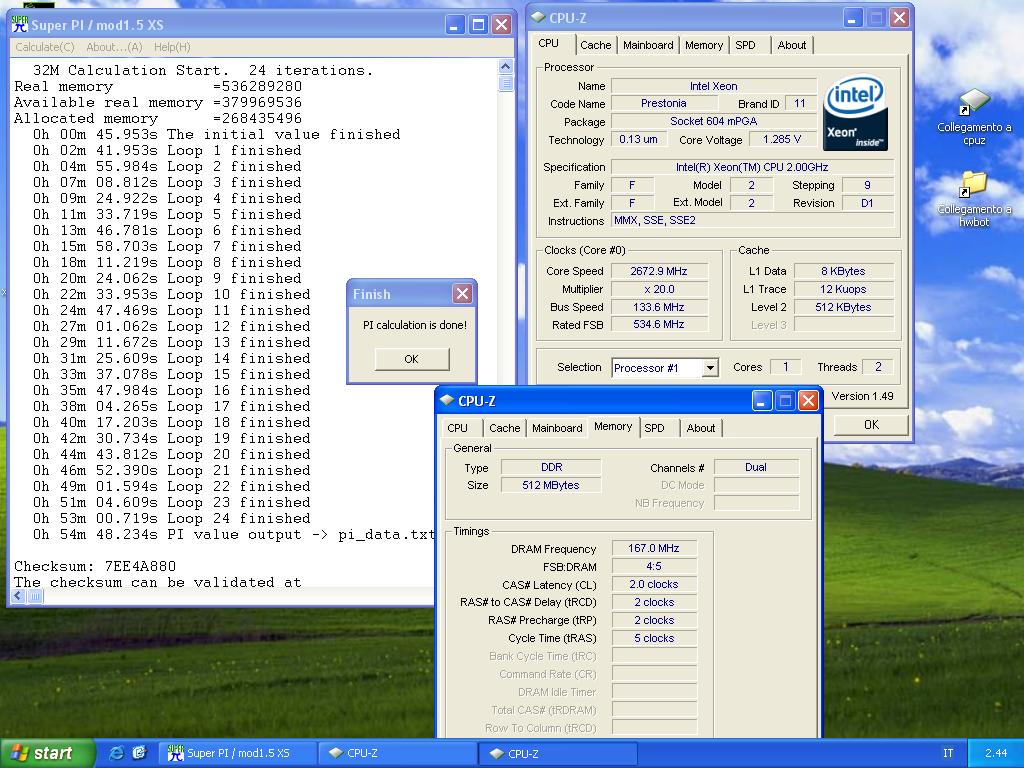The image size is (1024, 768).
Task: Open SPD tab in back CPU-Z window
Action: click(745, 45)
